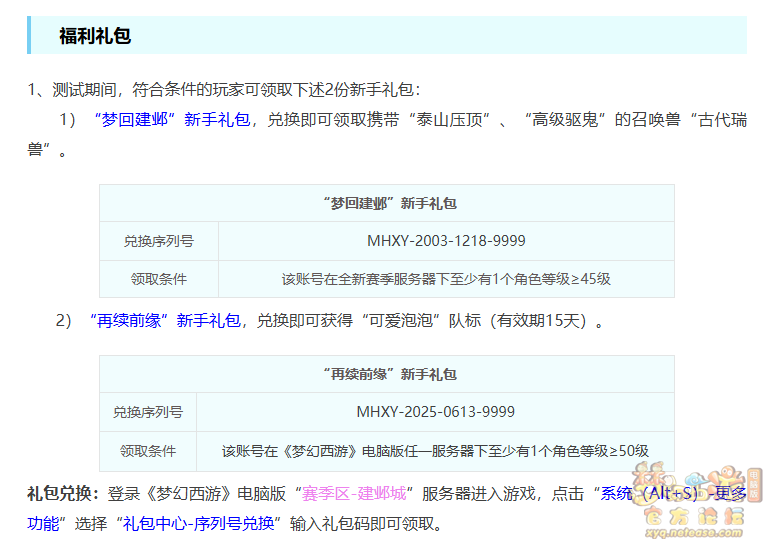Screen dimensions: 774x545
Task: Click 领取条件 cell in the 再续前缘 table
Action: coord(148,451)
